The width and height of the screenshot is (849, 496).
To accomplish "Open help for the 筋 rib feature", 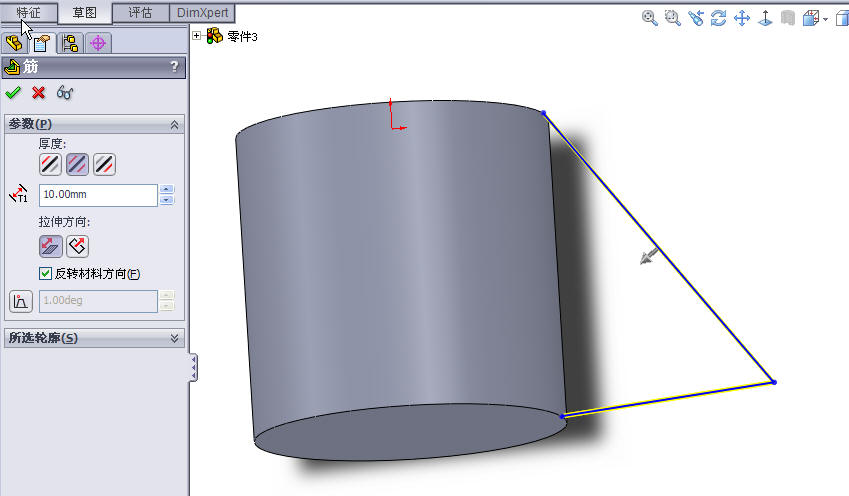I will coord(174,67).
